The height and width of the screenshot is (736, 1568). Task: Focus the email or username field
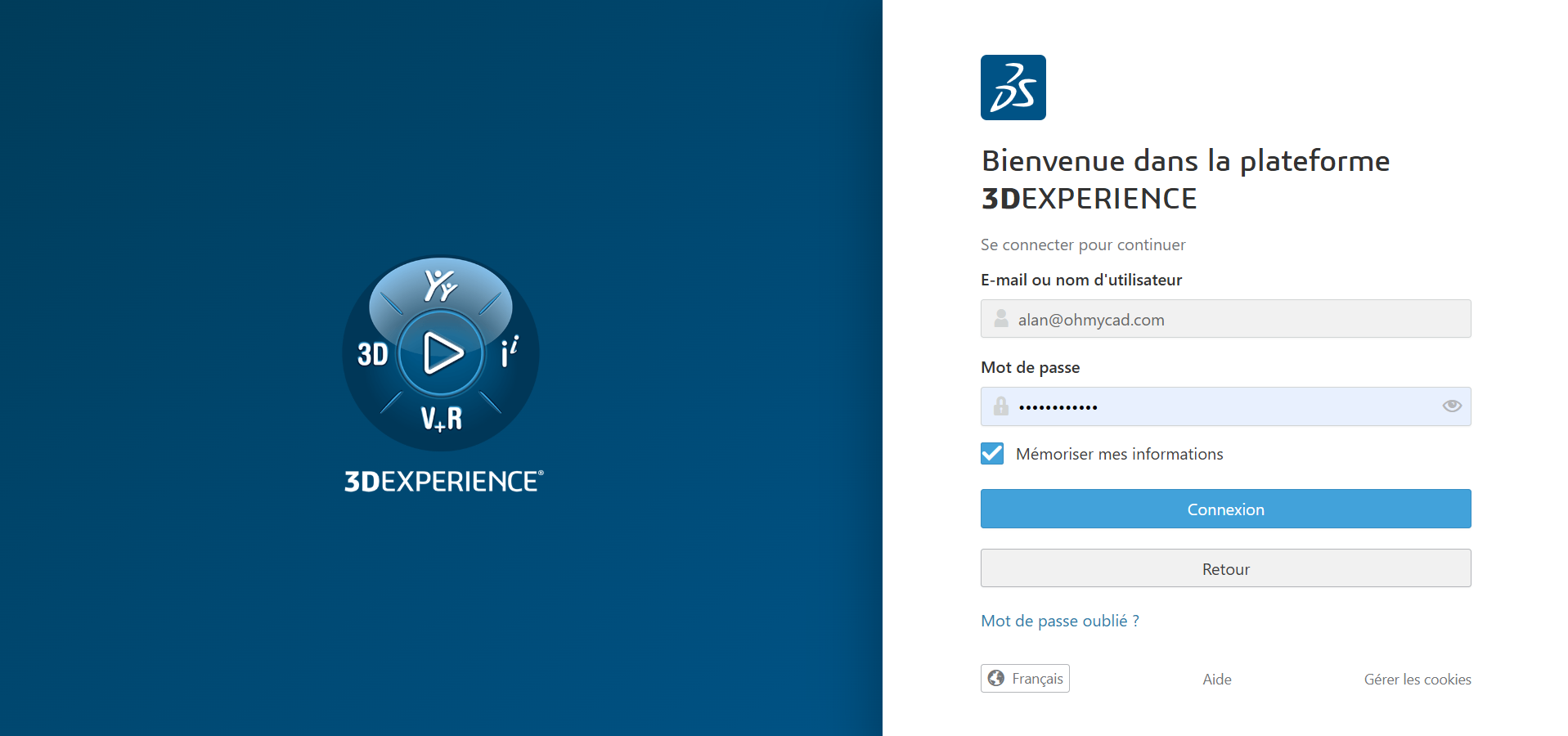(x=1225, y=319)
